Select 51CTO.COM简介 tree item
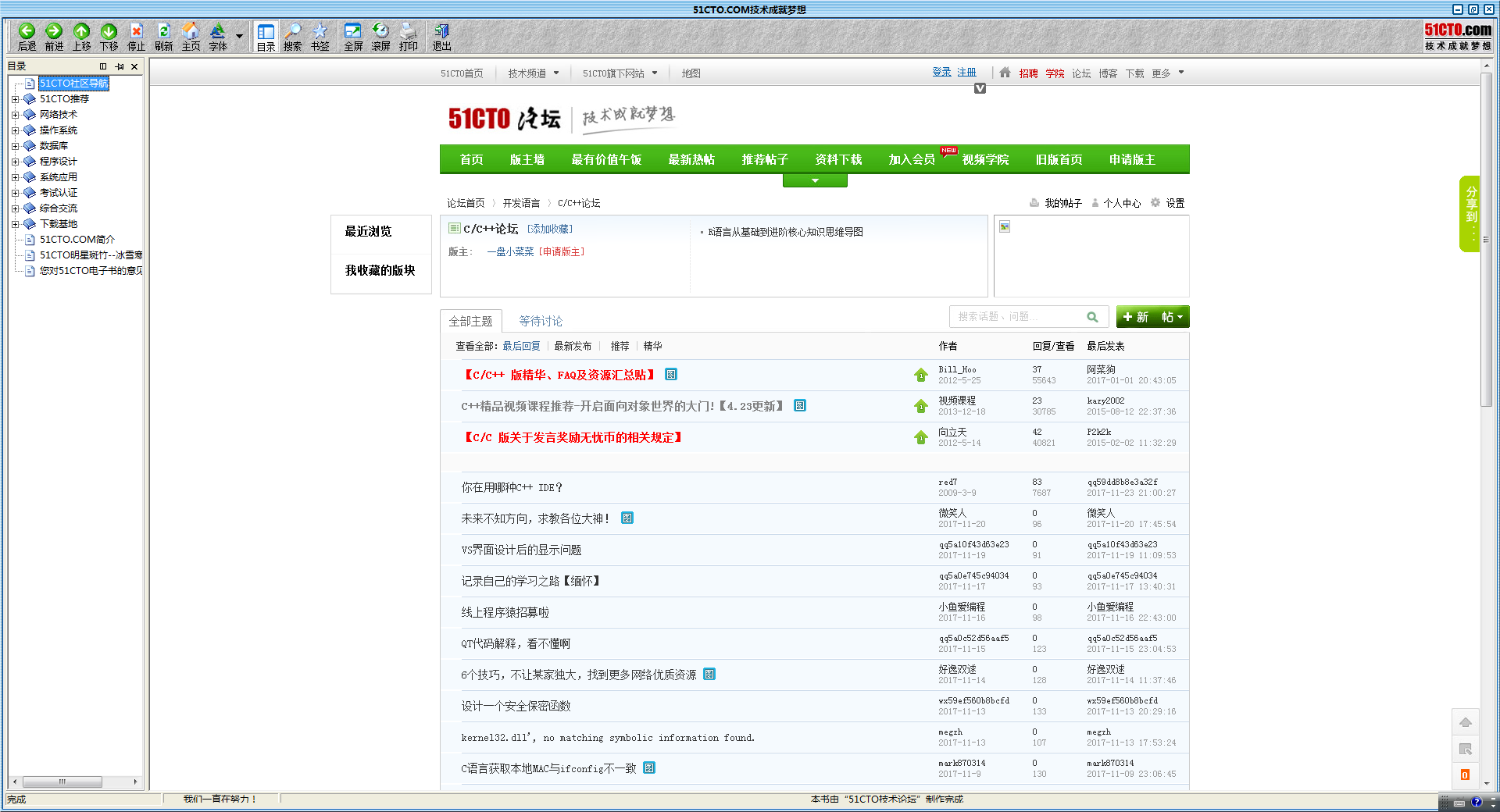 77,240
